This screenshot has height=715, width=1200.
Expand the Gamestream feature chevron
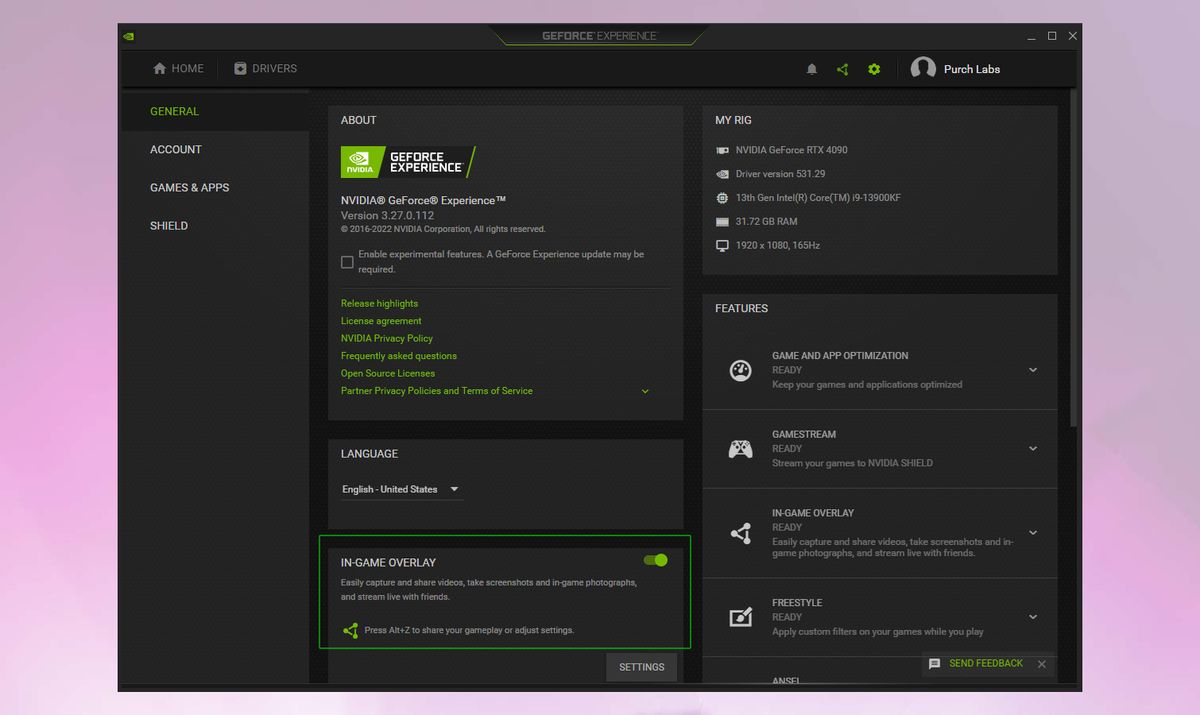click(1033, 449)
